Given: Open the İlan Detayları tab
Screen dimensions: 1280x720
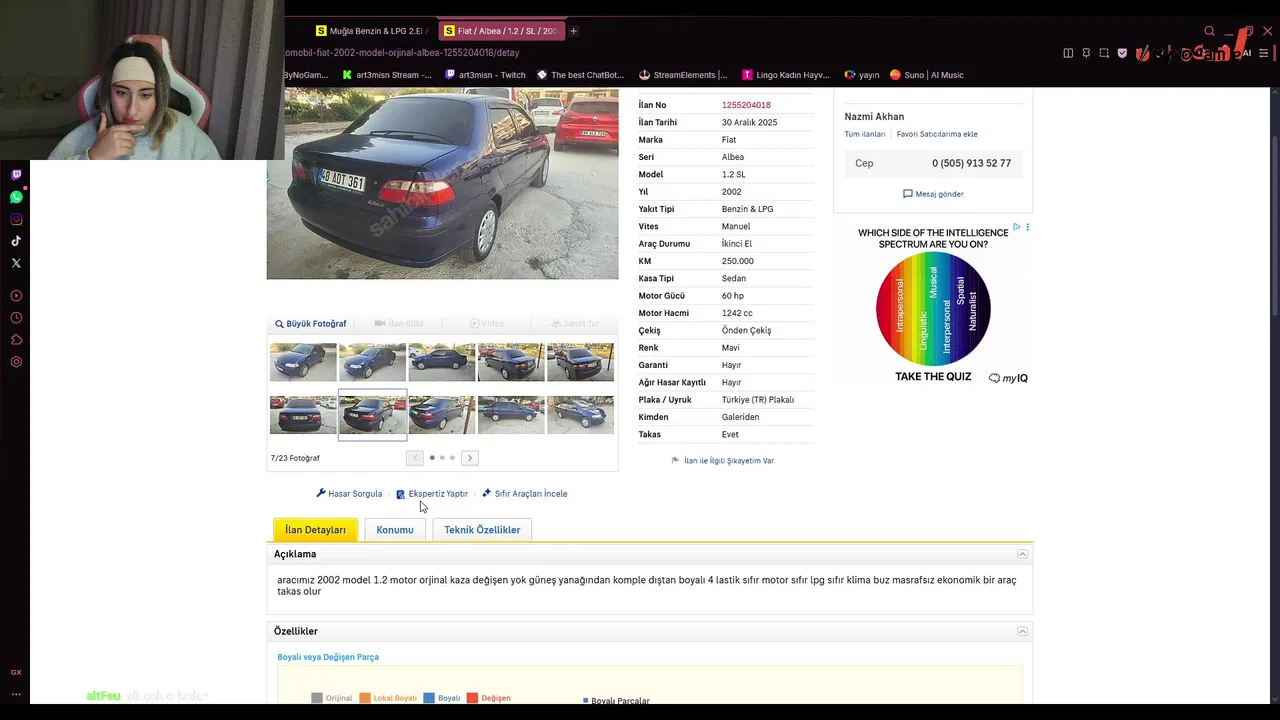Looking at the screenshot, I should coord(315,530).
